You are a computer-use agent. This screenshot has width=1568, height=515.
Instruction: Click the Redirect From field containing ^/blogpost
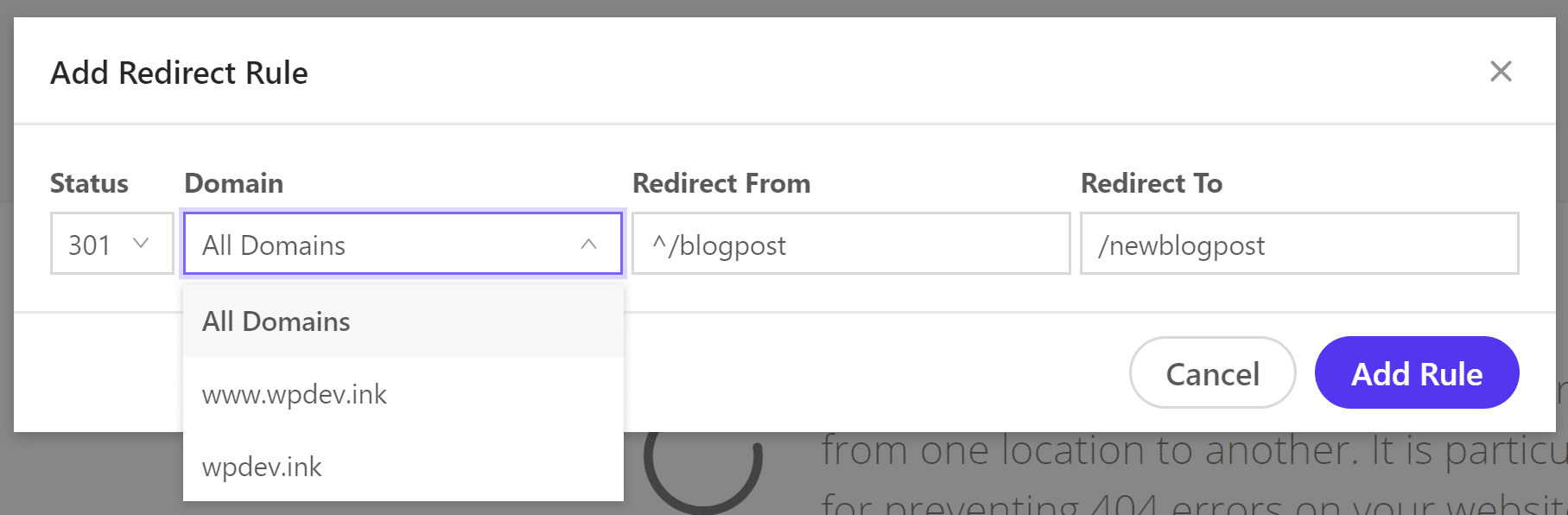(x=849, y=244)
